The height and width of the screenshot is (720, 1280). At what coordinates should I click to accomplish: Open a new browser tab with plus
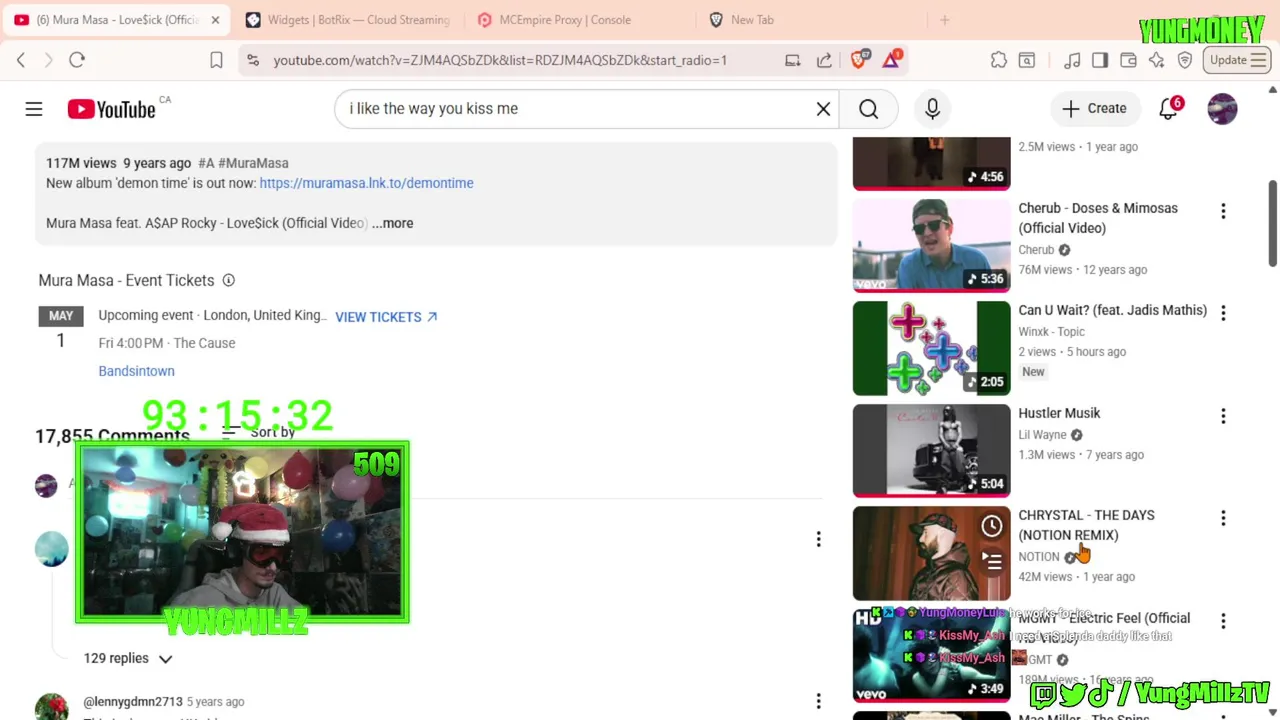(x=944, y=20)
